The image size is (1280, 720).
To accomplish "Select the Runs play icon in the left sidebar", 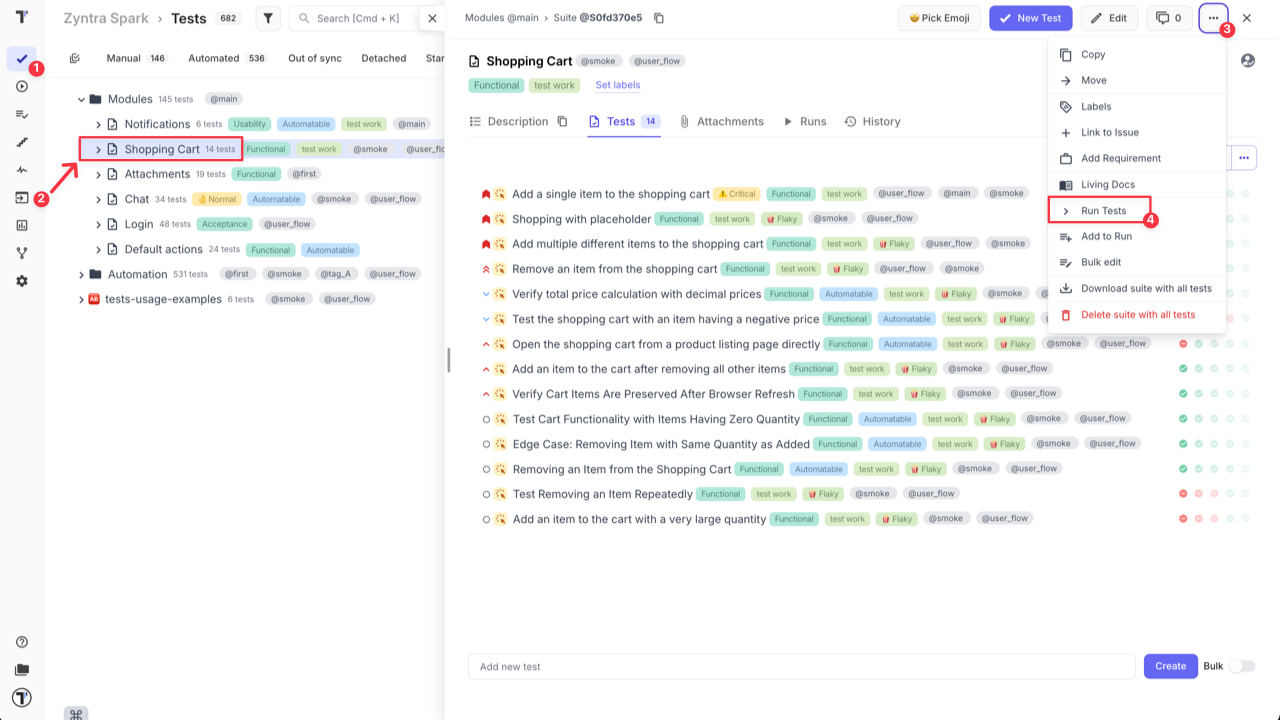I will coord(22,87).
